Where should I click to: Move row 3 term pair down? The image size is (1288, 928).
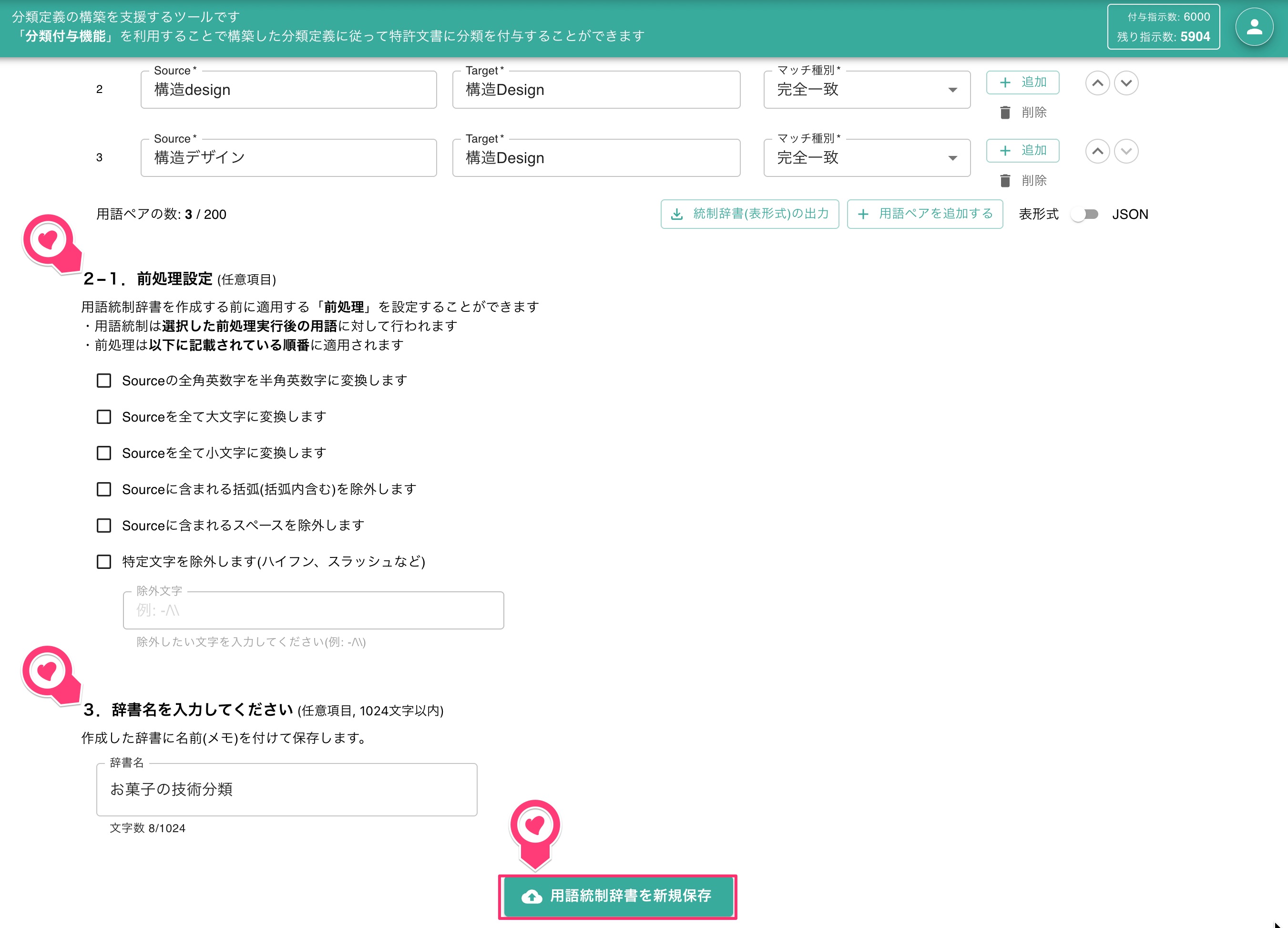(x=1125, y=151)
